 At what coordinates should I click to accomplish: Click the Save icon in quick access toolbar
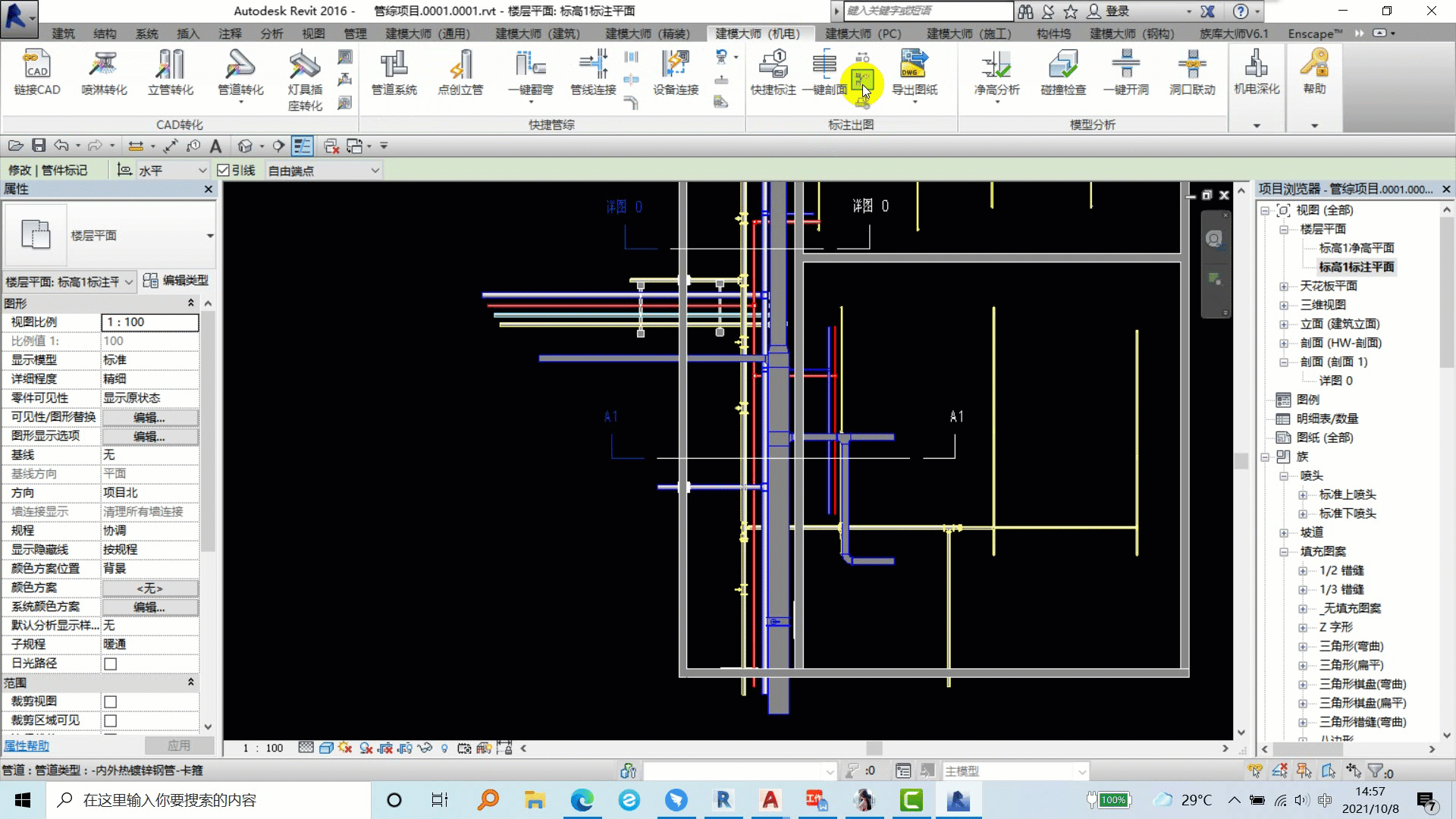click(x=39, y=146)
